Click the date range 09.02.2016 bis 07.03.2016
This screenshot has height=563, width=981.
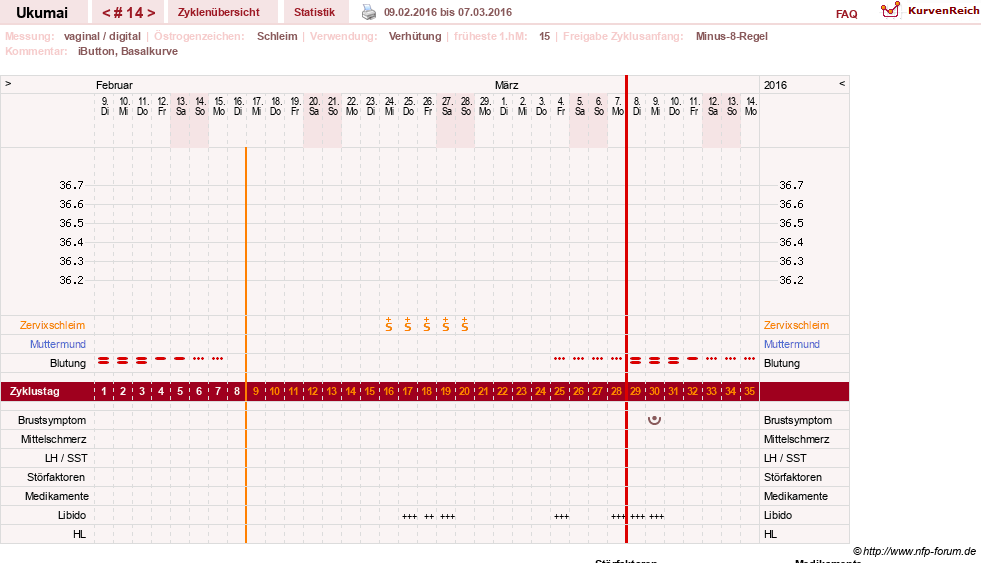coord(448,12)
